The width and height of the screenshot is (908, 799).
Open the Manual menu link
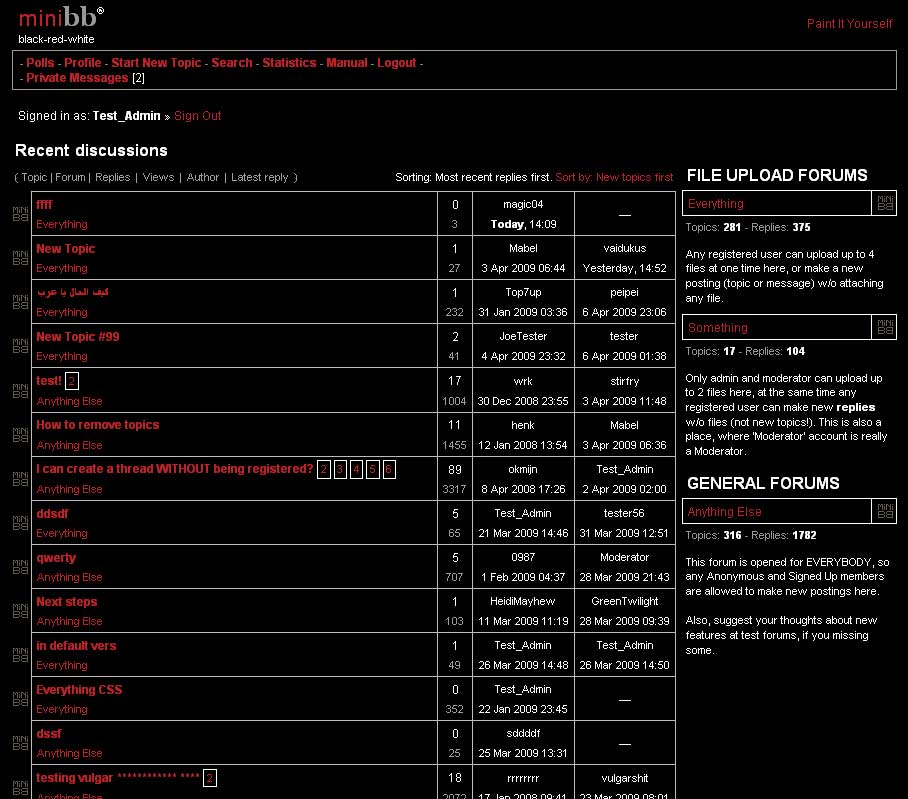coord(346,63)
